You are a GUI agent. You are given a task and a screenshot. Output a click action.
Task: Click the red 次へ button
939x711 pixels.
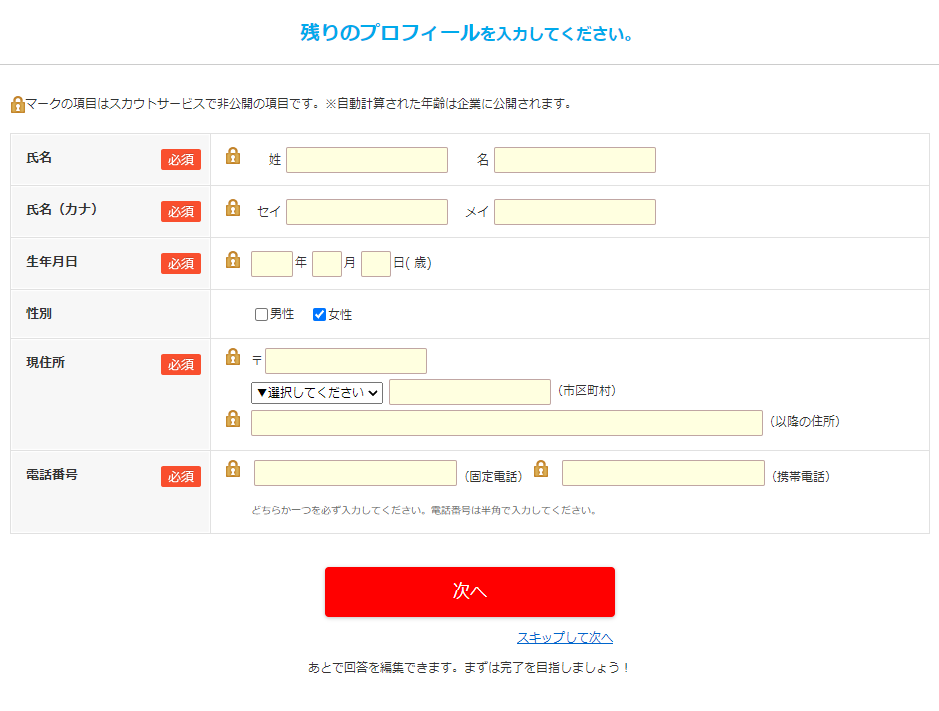tap(470, 592)
